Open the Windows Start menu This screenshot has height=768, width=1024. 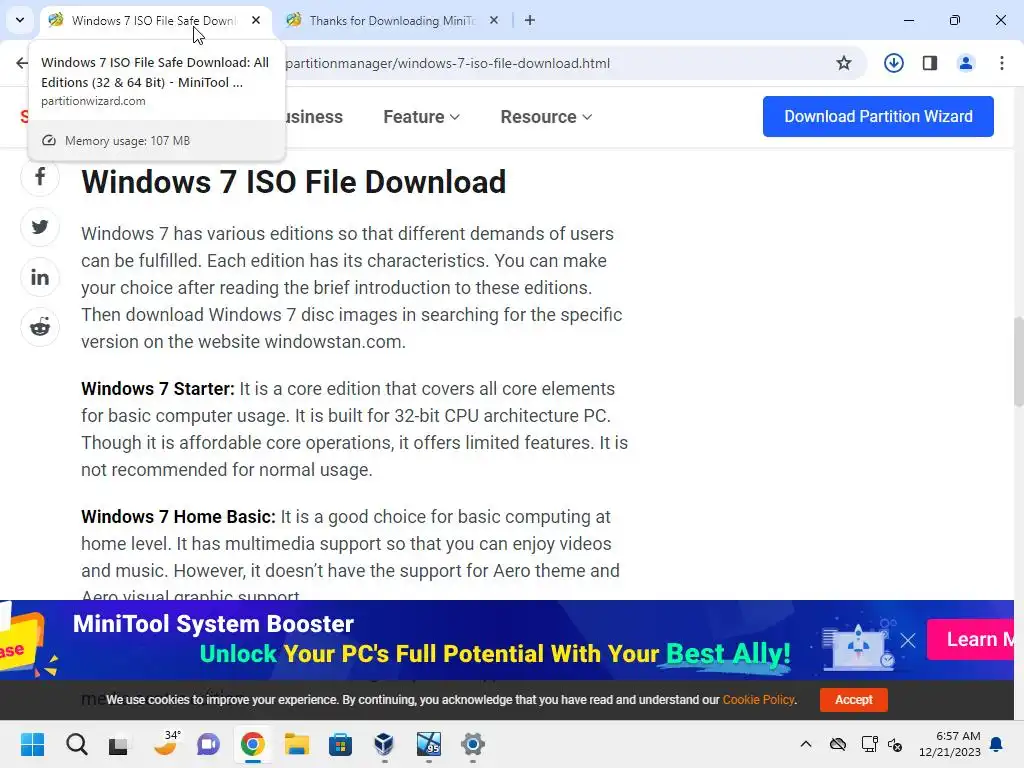(x=32, y=744)
